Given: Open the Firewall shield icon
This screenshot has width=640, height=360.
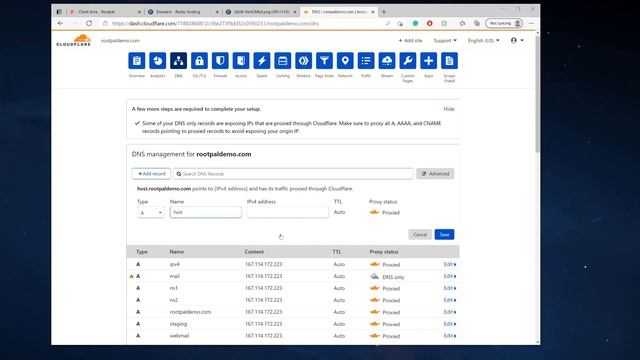Looking at the screenshot, I should coord(220,61).
